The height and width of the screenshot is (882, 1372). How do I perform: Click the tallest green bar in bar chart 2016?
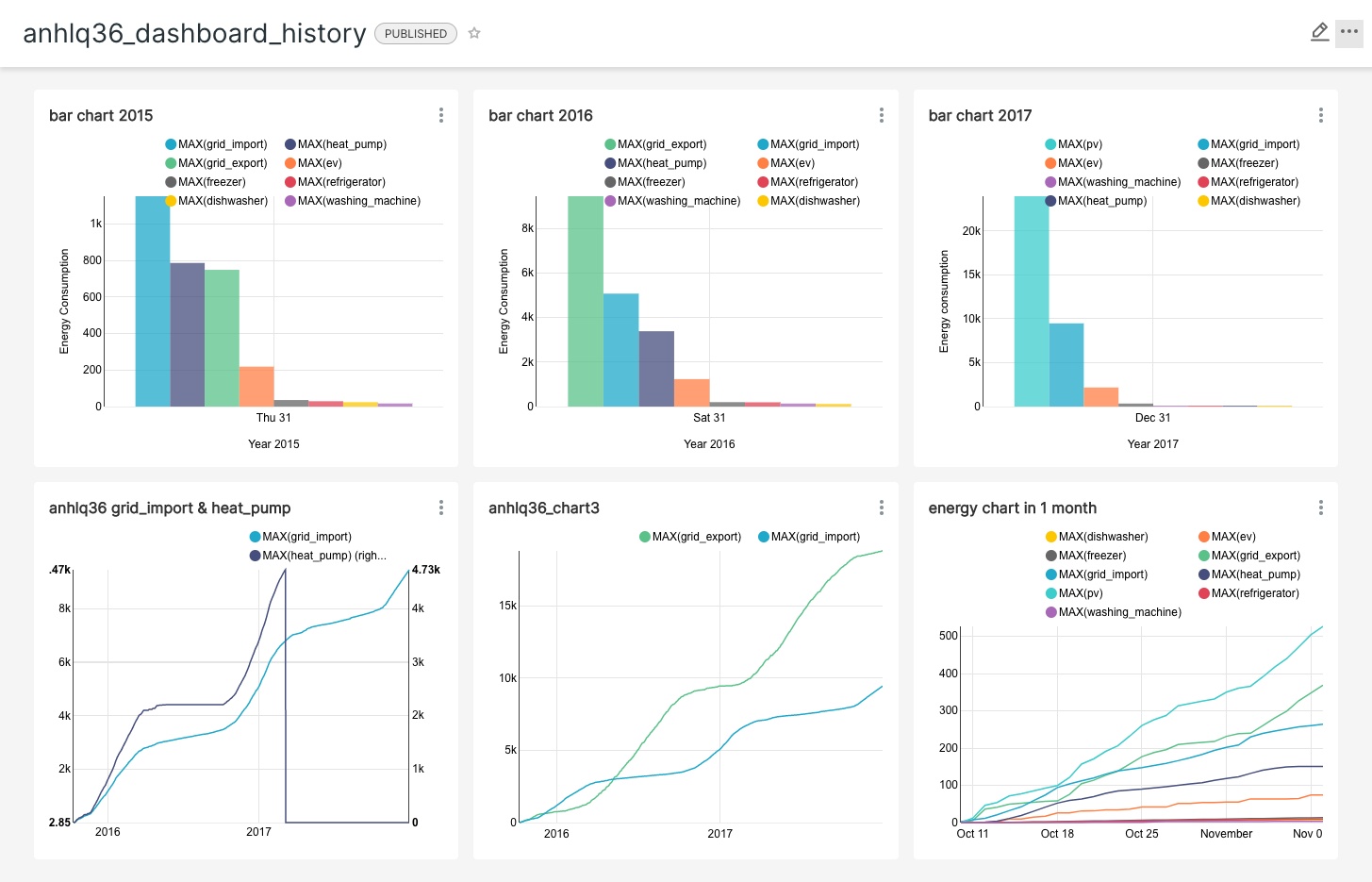[x=586, y=301]
